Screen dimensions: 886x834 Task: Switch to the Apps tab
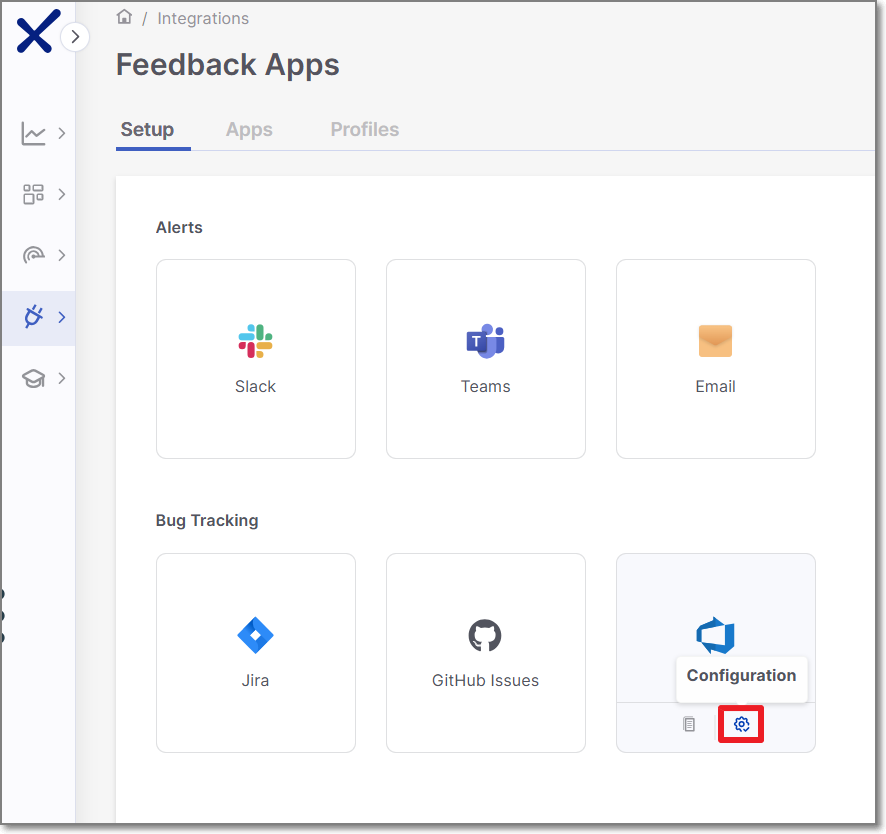(249, 130)
